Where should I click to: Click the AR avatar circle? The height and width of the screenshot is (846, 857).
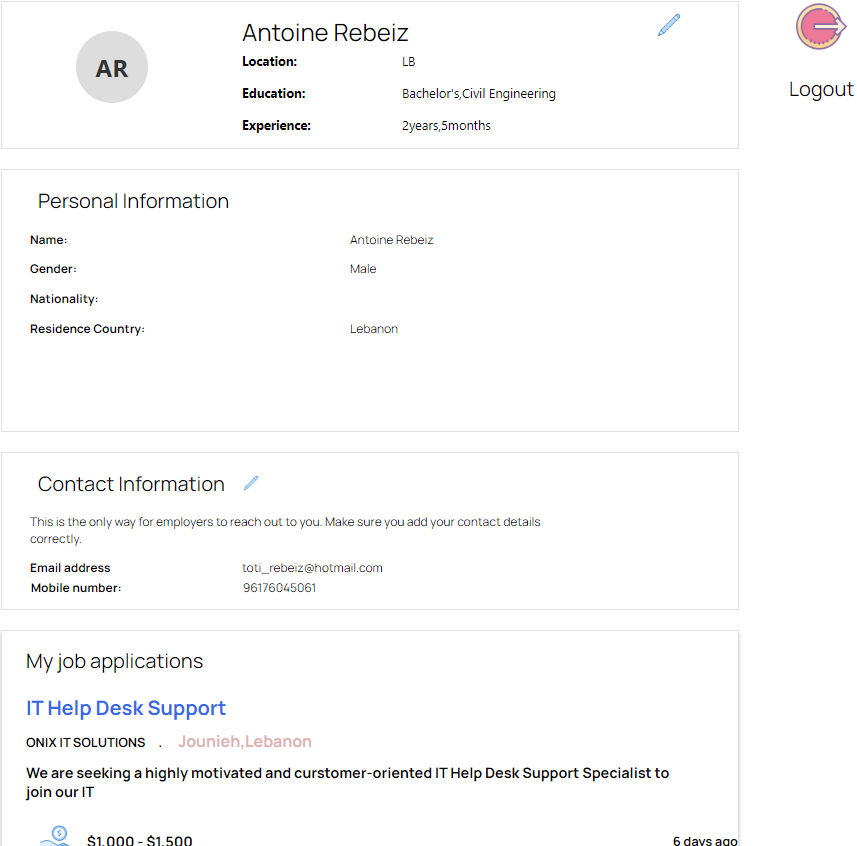click(112, 68)
